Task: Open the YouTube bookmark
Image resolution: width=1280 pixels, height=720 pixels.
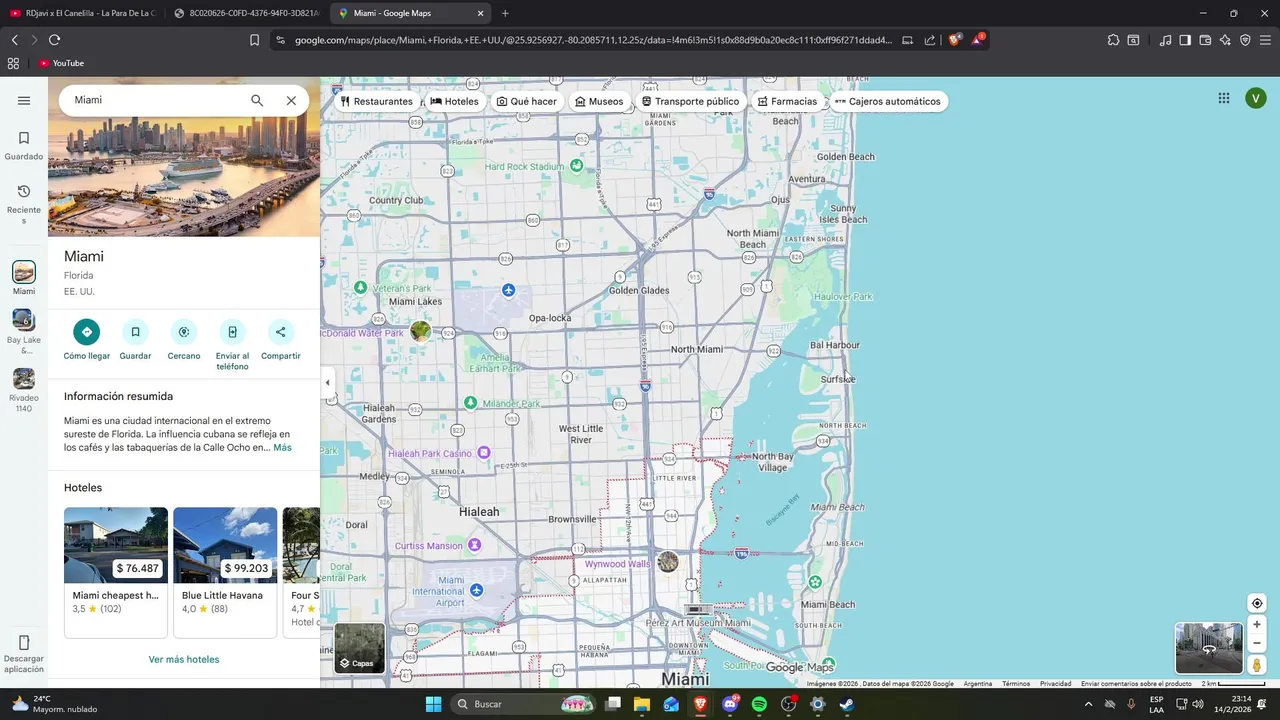Action: point(61,63)
